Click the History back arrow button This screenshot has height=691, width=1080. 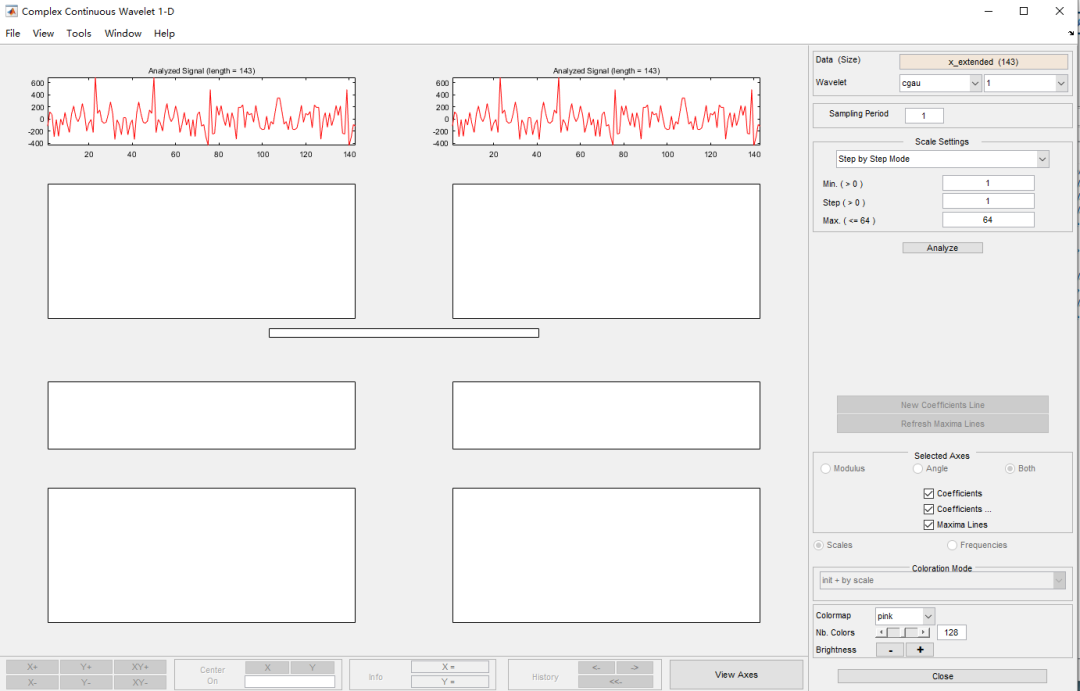(x=596, y=667)
